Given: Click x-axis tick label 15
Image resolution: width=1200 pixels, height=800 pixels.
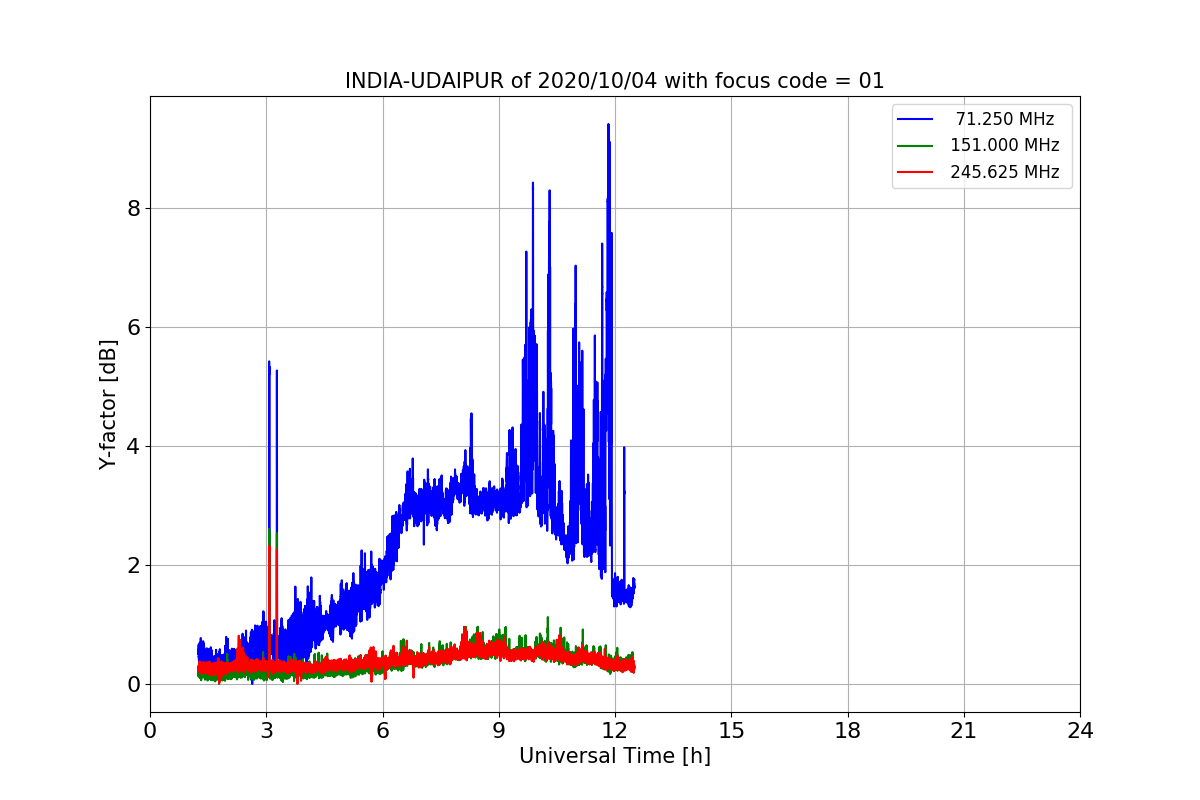Looking at the screenshot, I should pos(731,731).
